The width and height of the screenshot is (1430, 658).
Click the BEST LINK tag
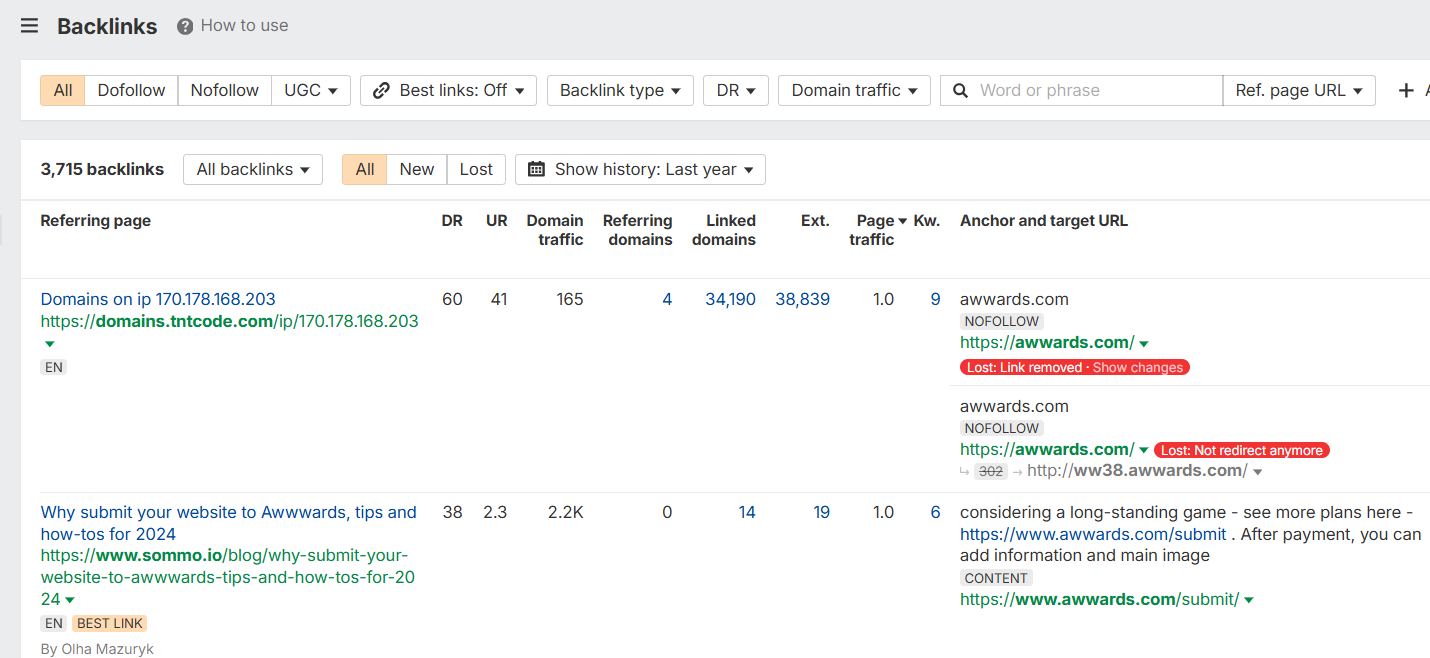click(x=110, y=623)
